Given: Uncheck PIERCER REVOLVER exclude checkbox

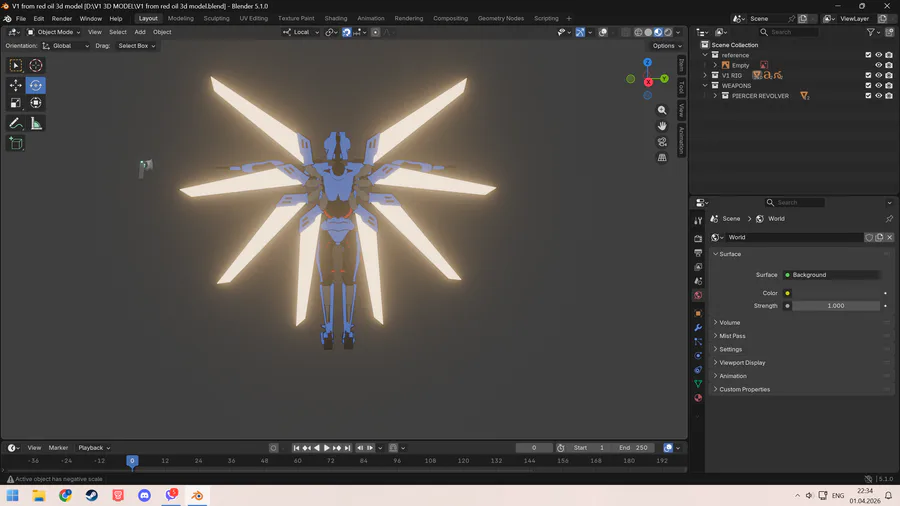Looking at the screenshot, I should [x=868, y=96].
